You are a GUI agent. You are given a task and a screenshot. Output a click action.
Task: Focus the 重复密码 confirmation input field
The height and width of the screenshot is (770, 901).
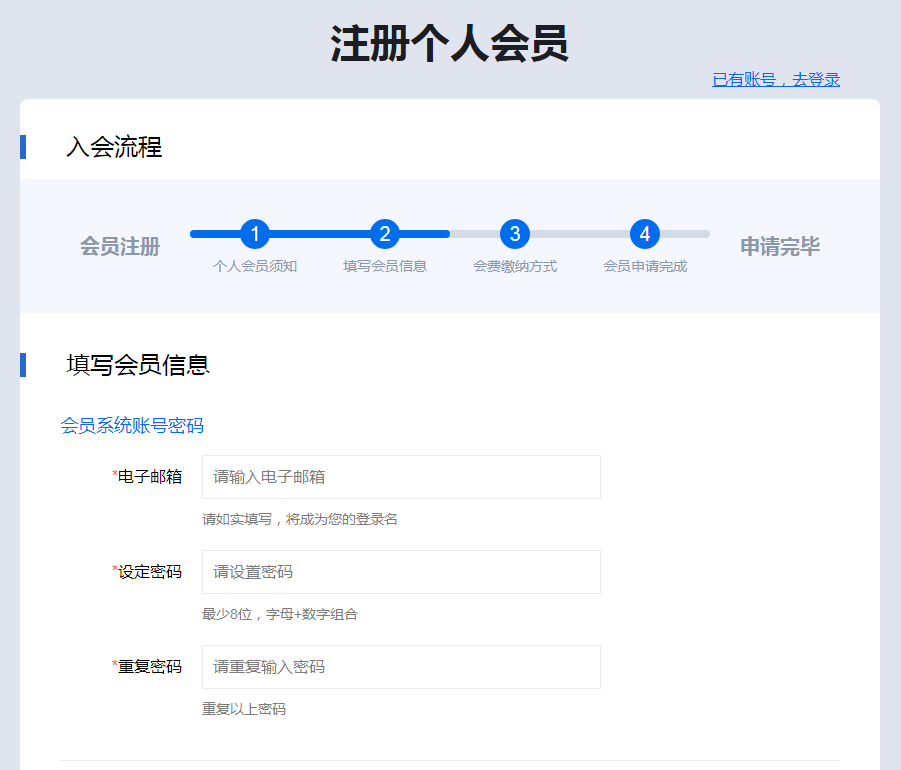tap(400, 666)
